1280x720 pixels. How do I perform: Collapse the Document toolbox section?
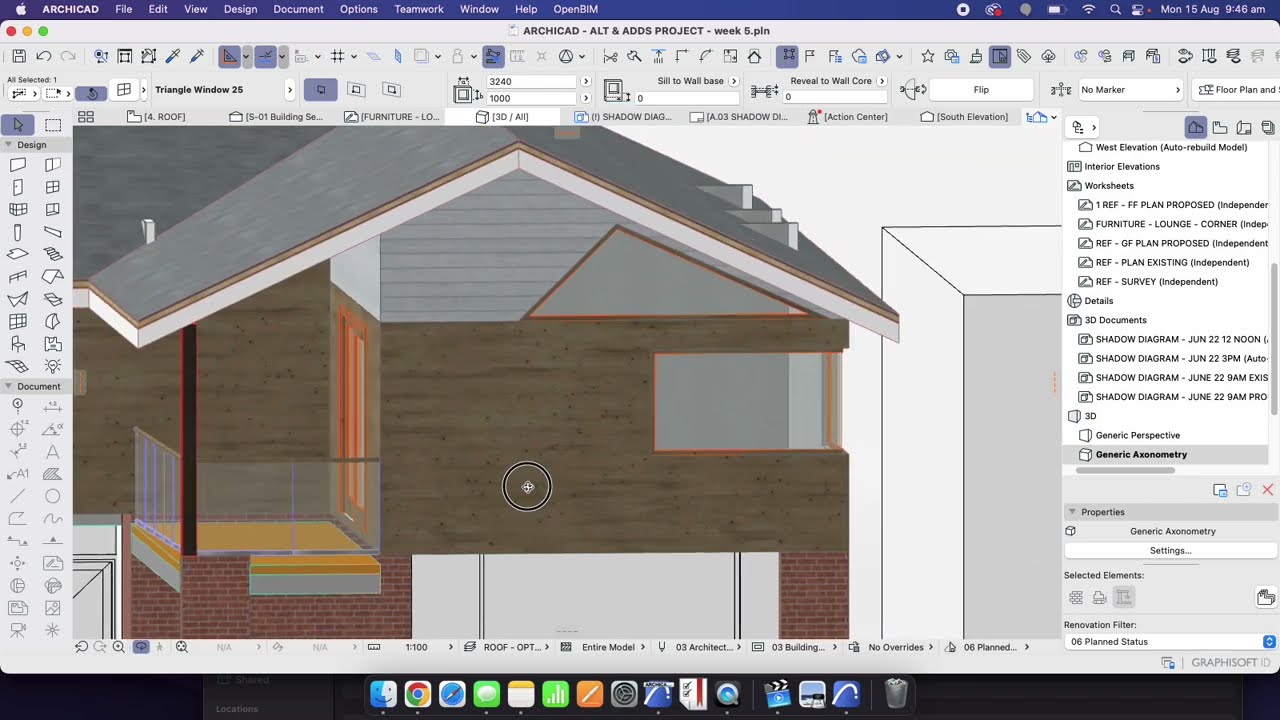pyautogui.click(x=8, y=386)
